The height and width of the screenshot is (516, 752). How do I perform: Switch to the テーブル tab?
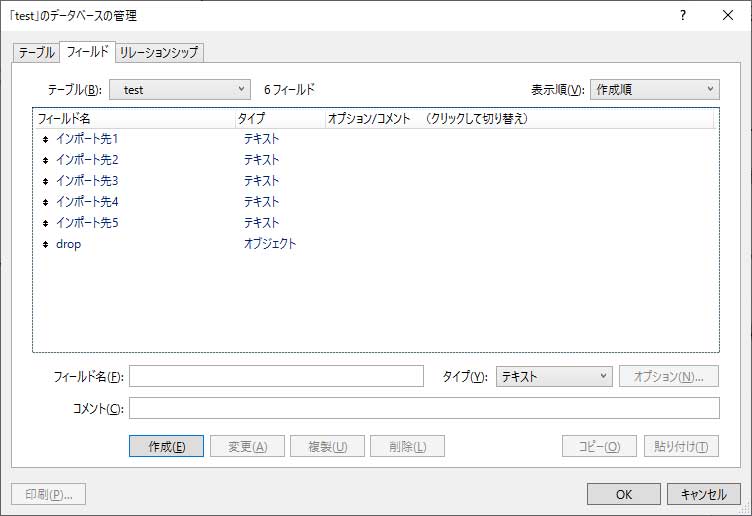coord(36,52)
